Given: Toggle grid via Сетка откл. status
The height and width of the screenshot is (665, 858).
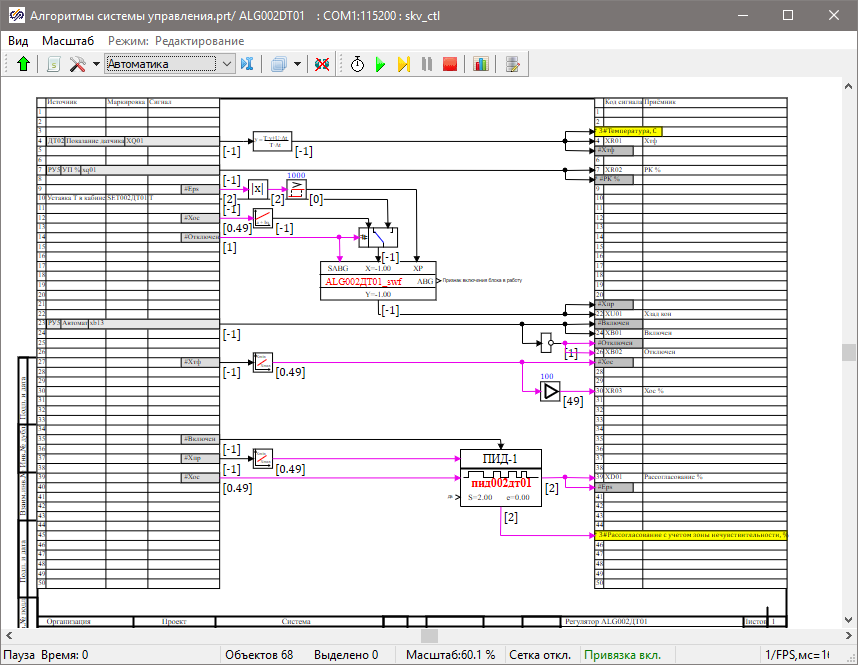Looking at the screenshot, I should [541, 655].
